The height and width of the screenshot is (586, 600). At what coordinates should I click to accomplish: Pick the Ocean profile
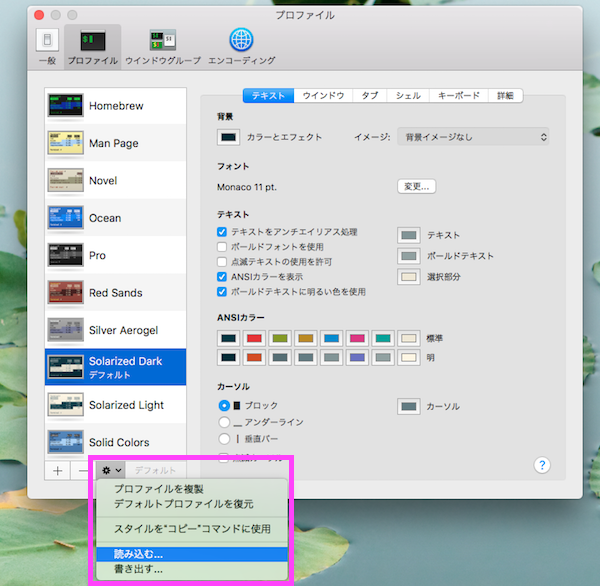115,218
